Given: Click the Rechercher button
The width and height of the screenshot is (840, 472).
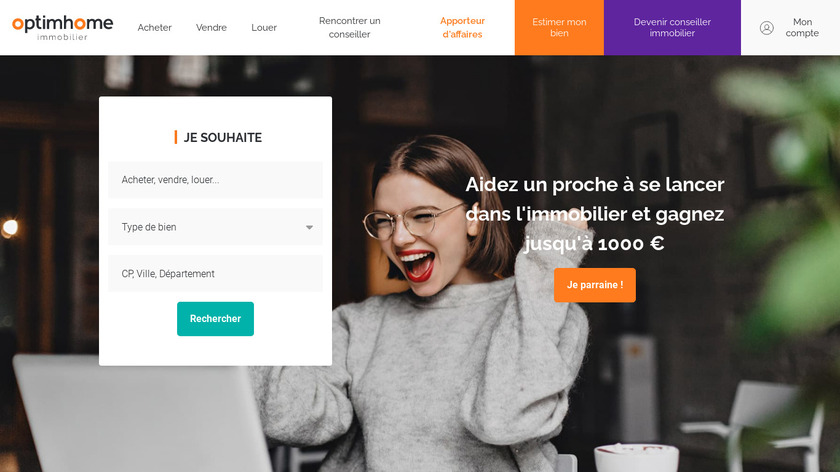Looking at the screenshot, I should pyautogui.click(x=215, y=319).
